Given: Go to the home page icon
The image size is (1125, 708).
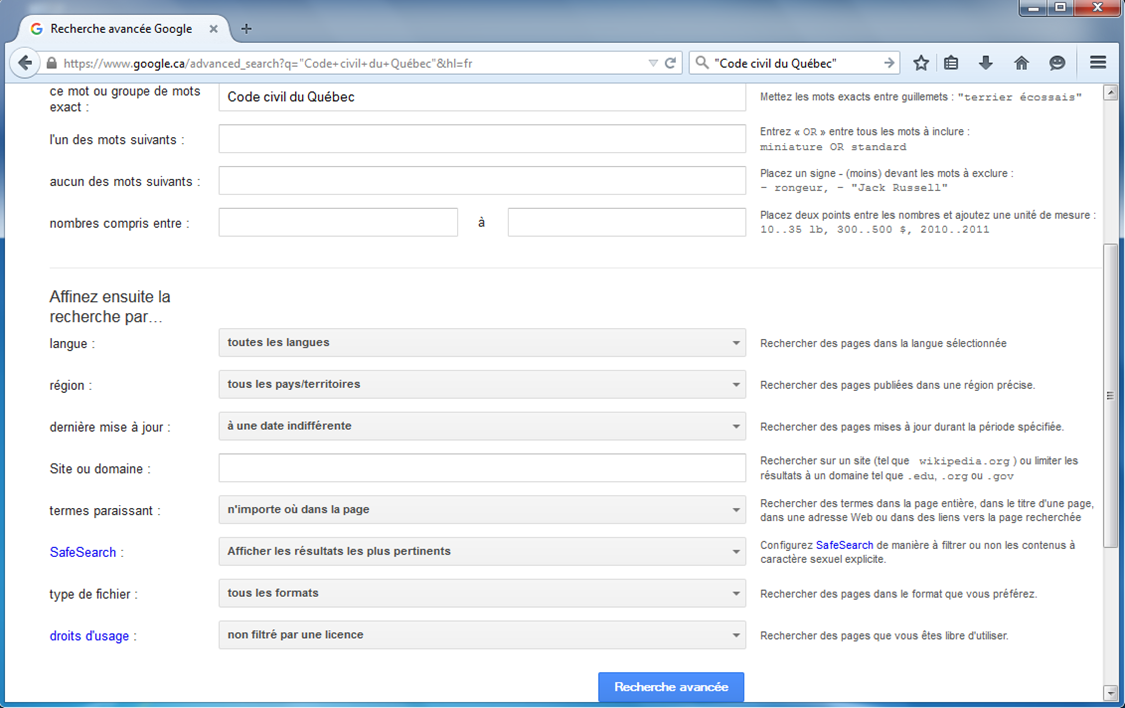Looking at the screenshot, I should coord(1021,63).
